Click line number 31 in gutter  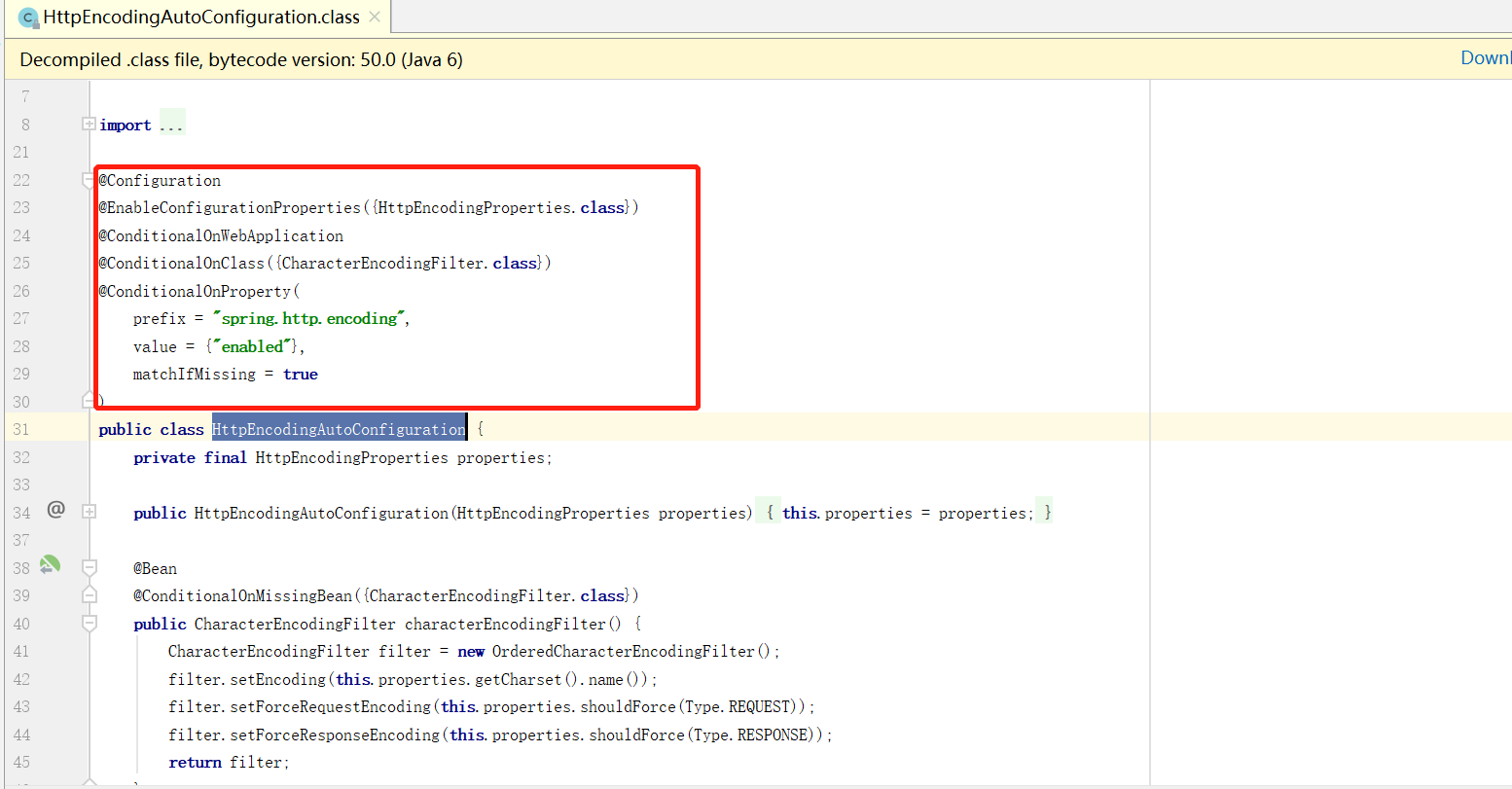coord(21,429)
